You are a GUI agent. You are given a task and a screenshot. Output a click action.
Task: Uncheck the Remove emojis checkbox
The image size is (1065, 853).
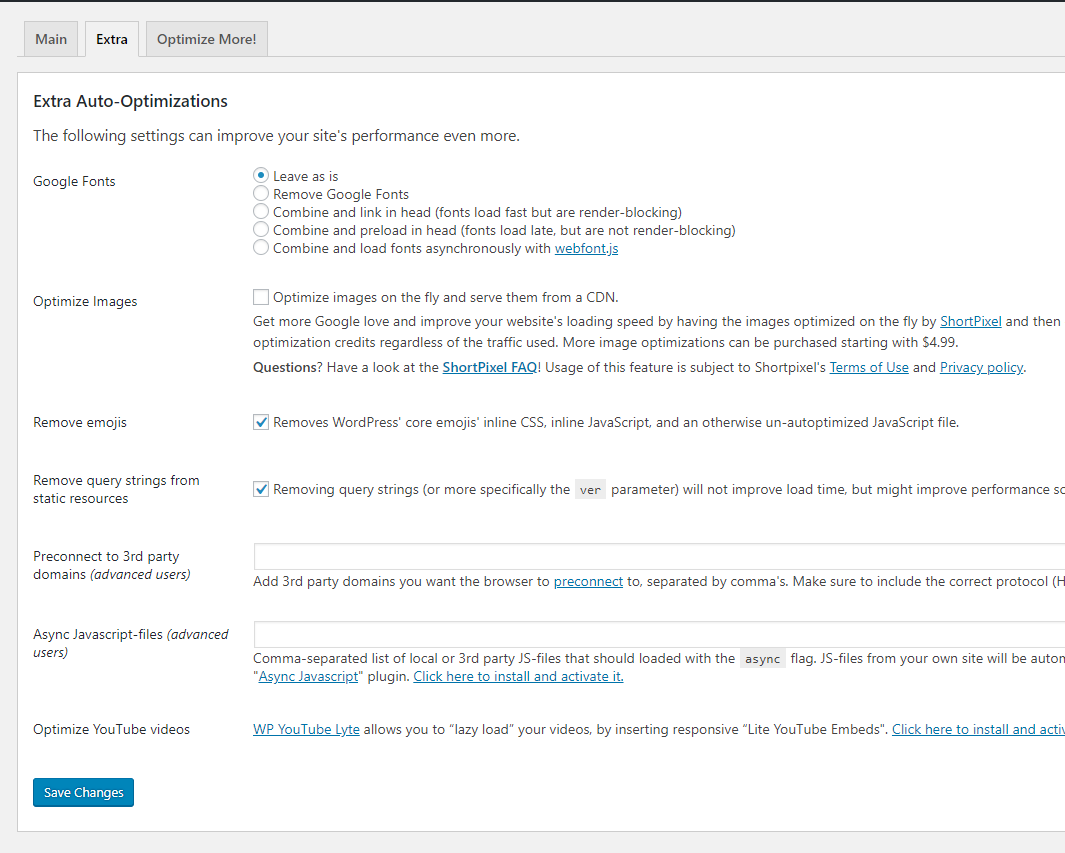[261, 422]
